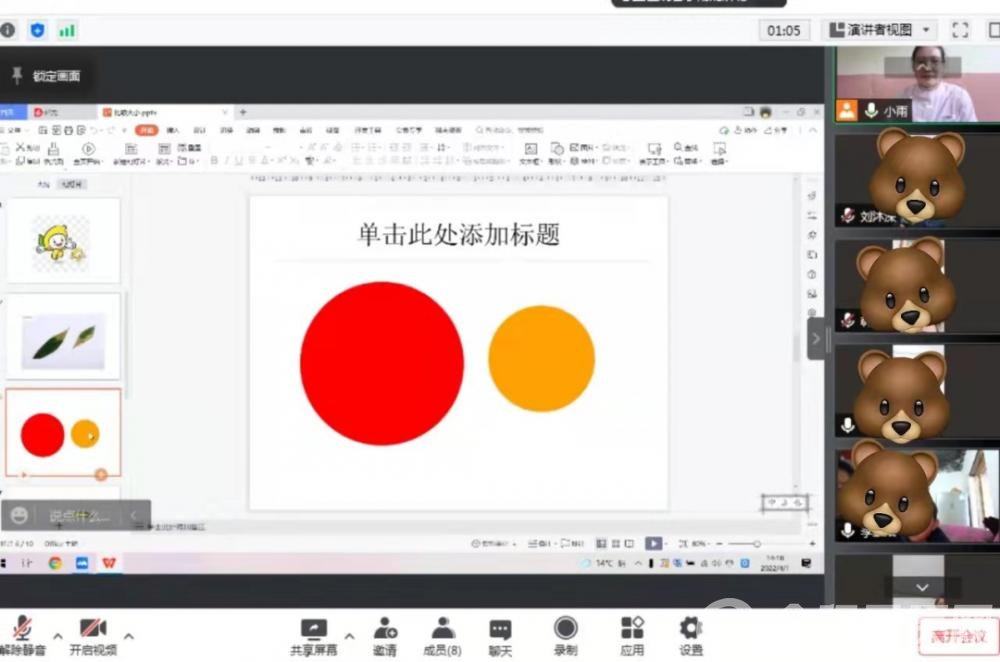Start sharing with 共享屏幕
The image size is (1000, 662).
313,636
